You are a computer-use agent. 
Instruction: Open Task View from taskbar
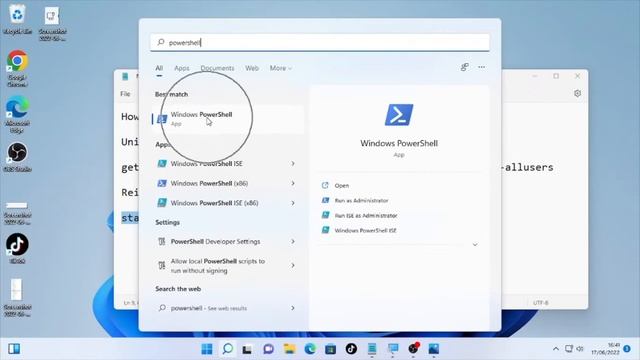[x=247, y=349]
